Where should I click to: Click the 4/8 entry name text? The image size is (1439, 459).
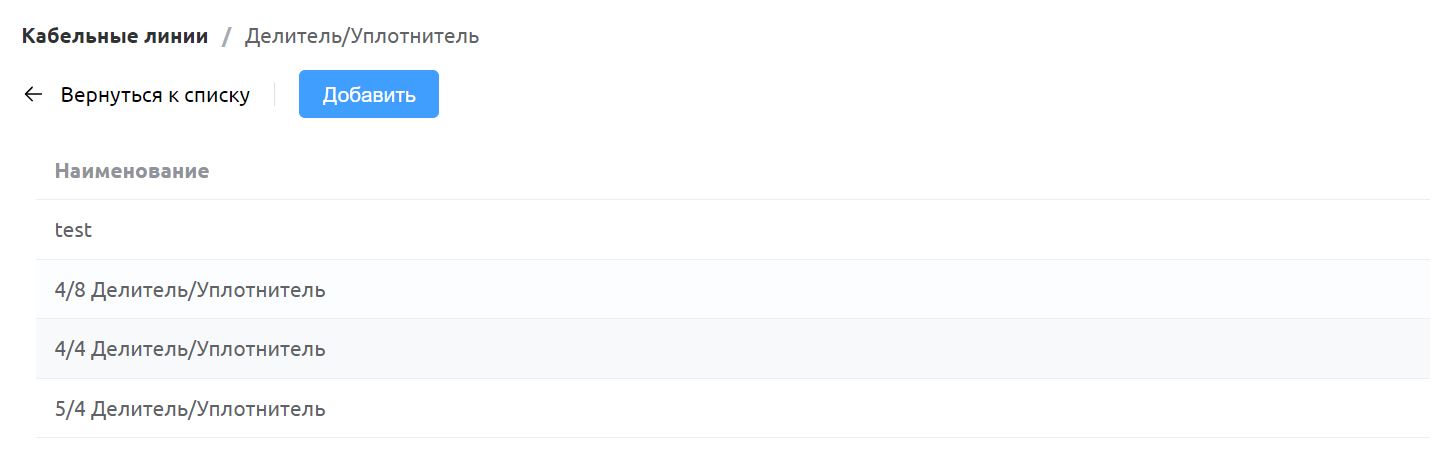click(x=190, y=290)
